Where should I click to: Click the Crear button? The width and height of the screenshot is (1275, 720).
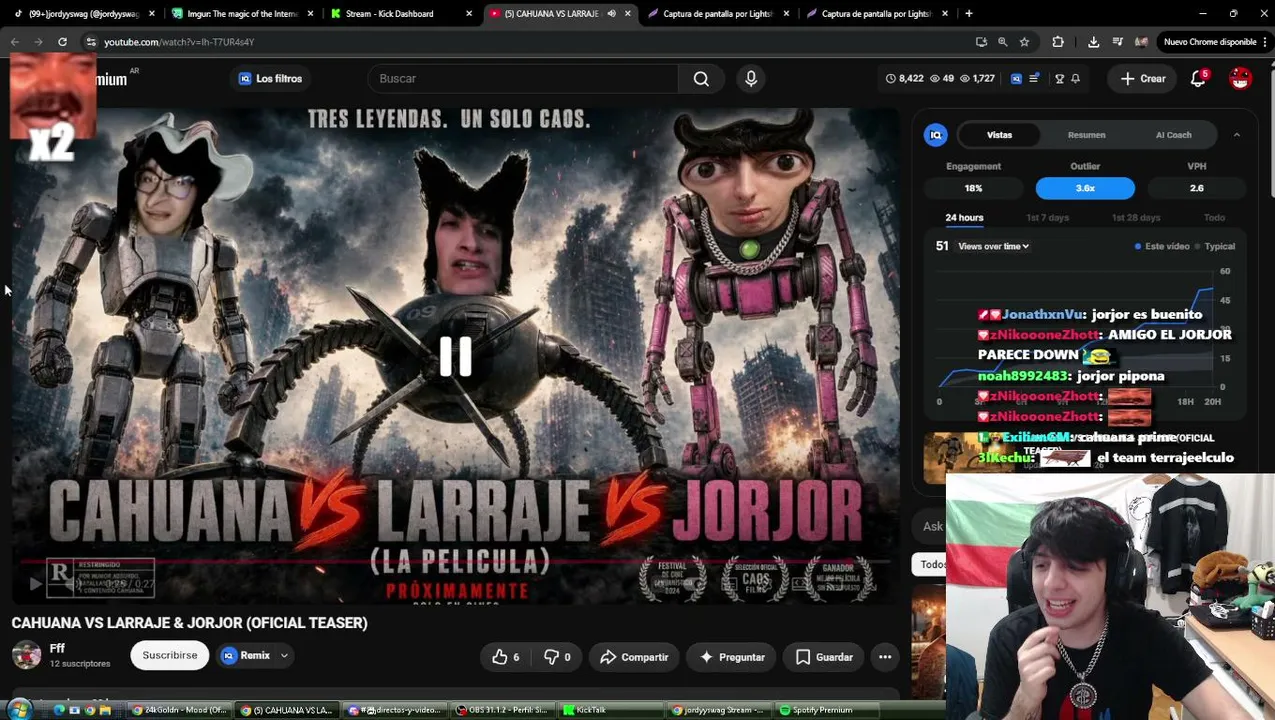[1142, 78]
